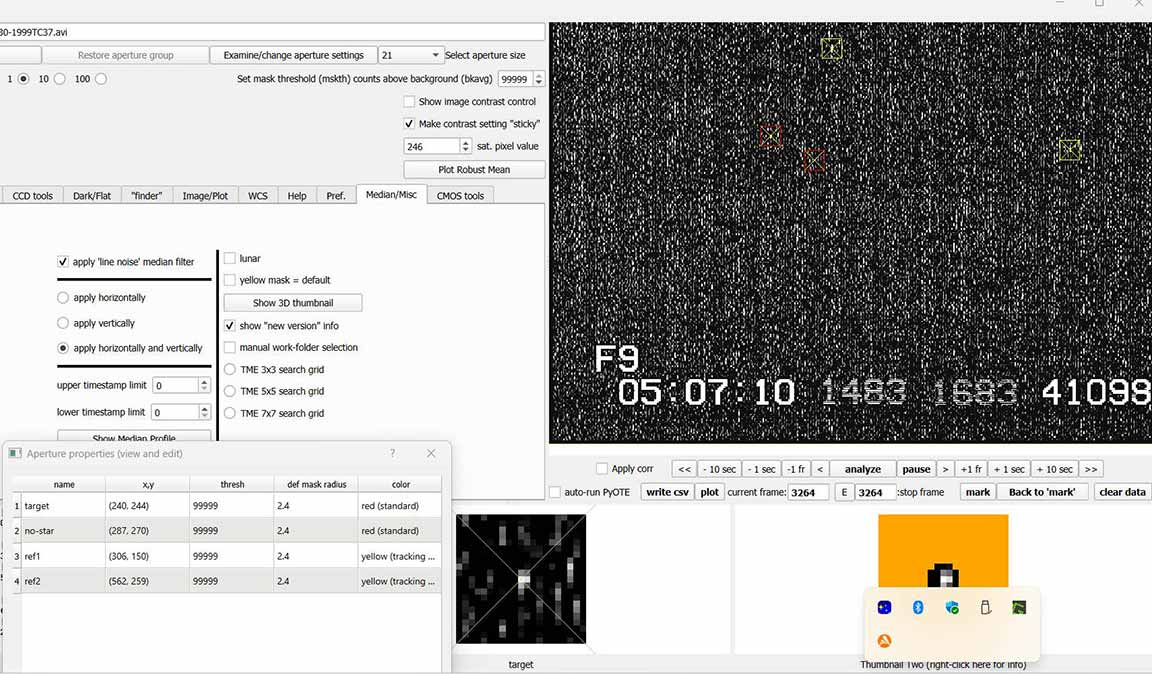Close the Aperture properties dialog
Screen dimensions: 1152x674
431,453
